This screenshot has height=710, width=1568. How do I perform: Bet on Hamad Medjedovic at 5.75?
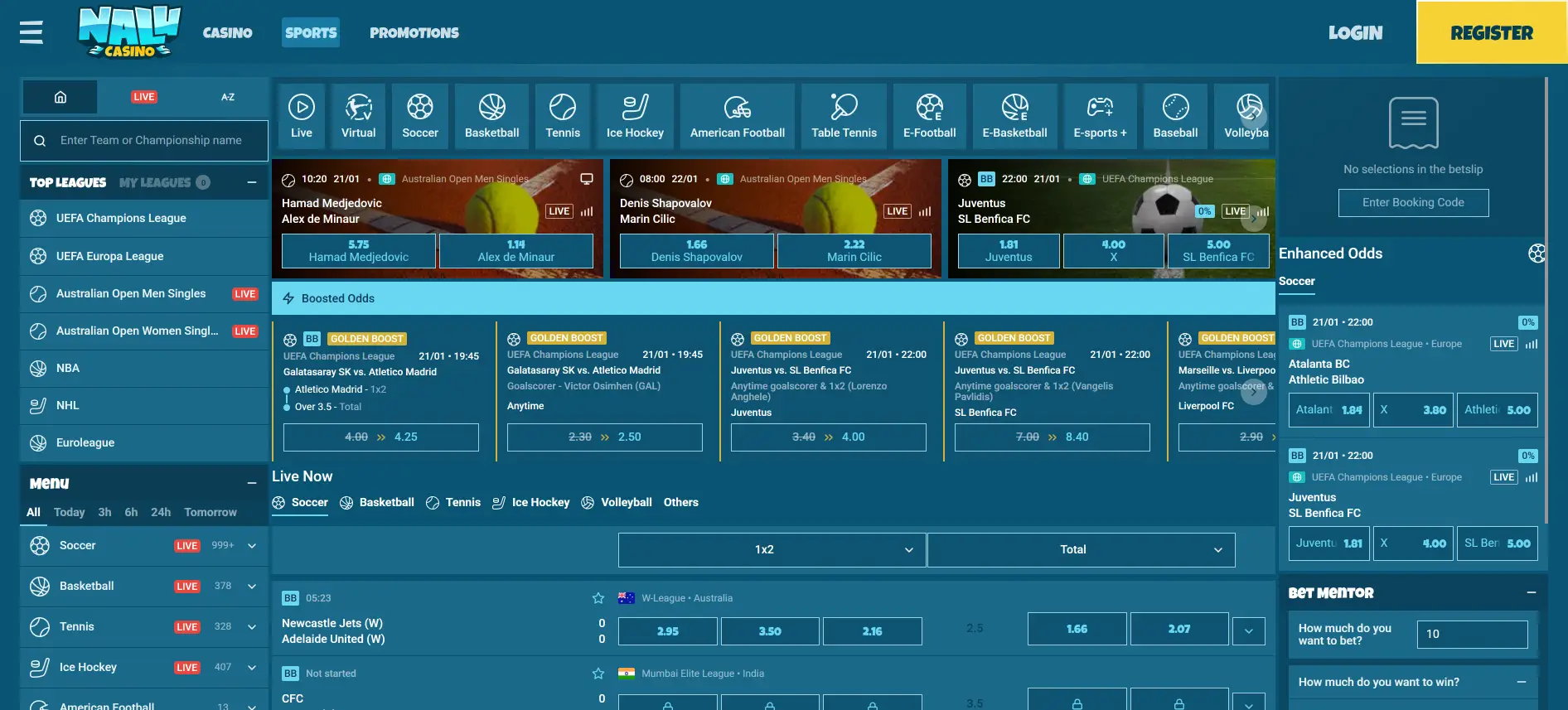click(359, 251)
